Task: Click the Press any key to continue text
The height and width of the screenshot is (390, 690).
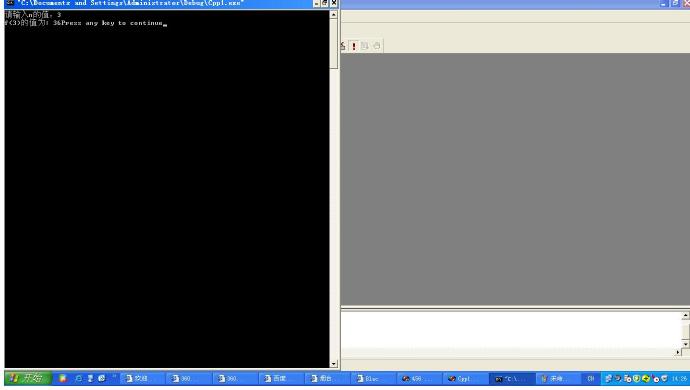Action: pyautogui.click(x=113, y=23)
